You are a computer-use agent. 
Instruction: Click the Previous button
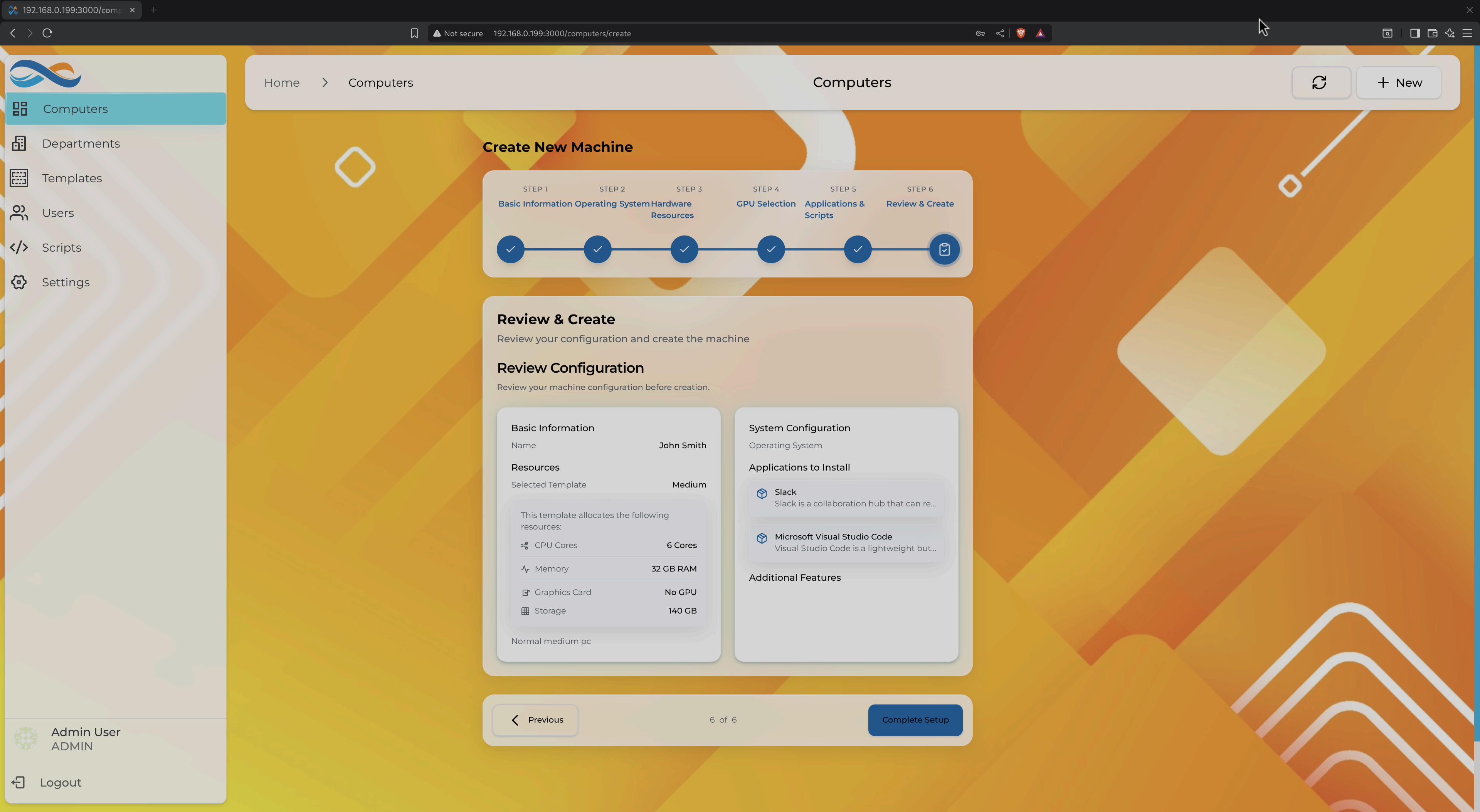pyautogui.click(x=535, y=720)
